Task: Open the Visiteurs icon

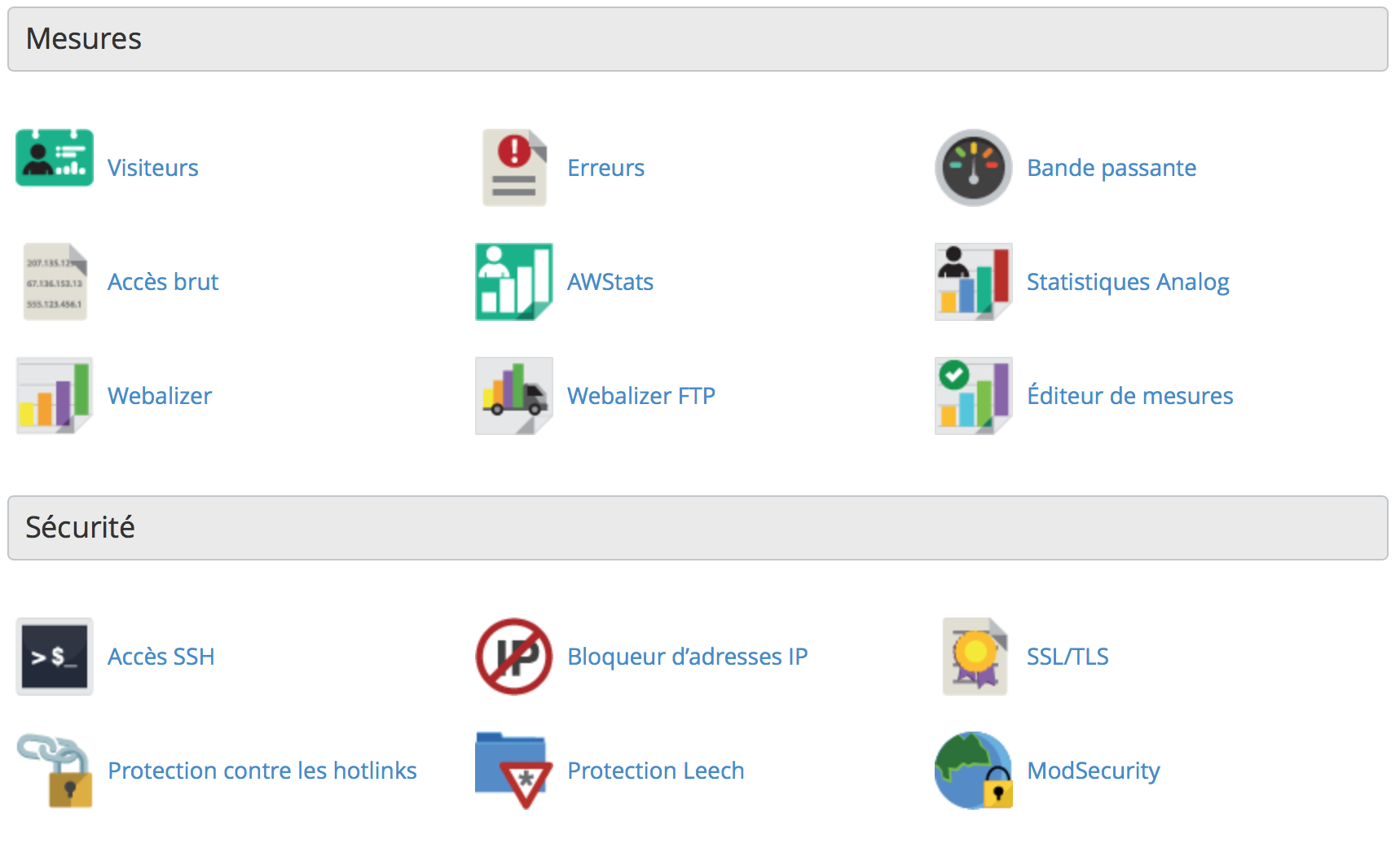Action: (x=55, y=158)
